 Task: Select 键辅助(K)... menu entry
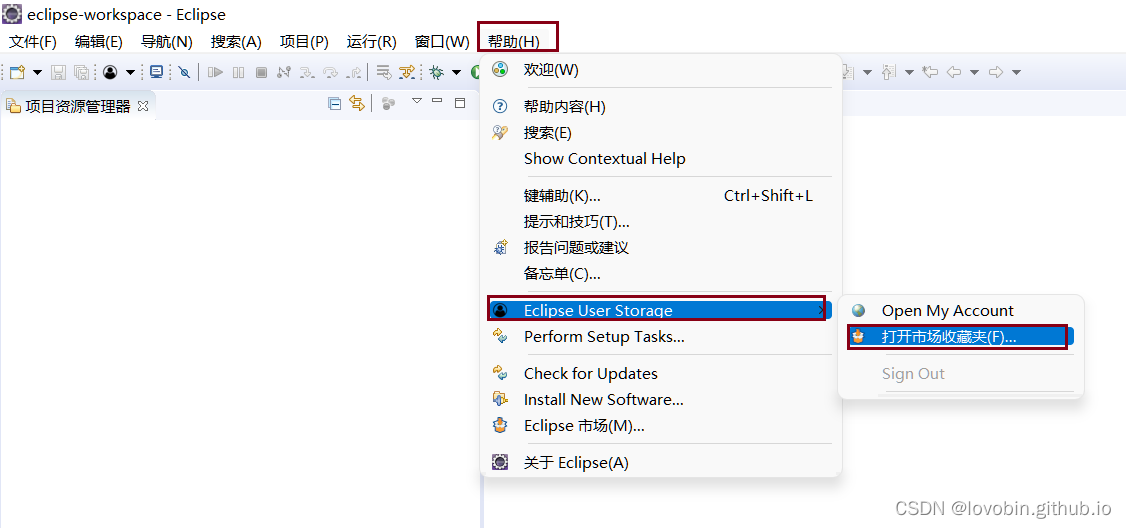tap(661, 195)
